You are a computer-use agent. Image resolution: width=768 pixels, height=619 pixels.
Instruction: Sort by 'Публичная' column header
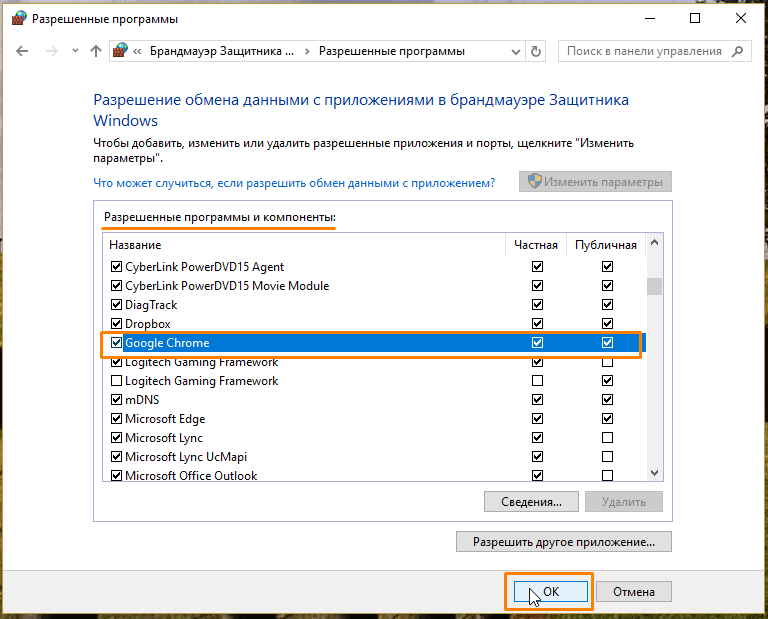[606, 245]
